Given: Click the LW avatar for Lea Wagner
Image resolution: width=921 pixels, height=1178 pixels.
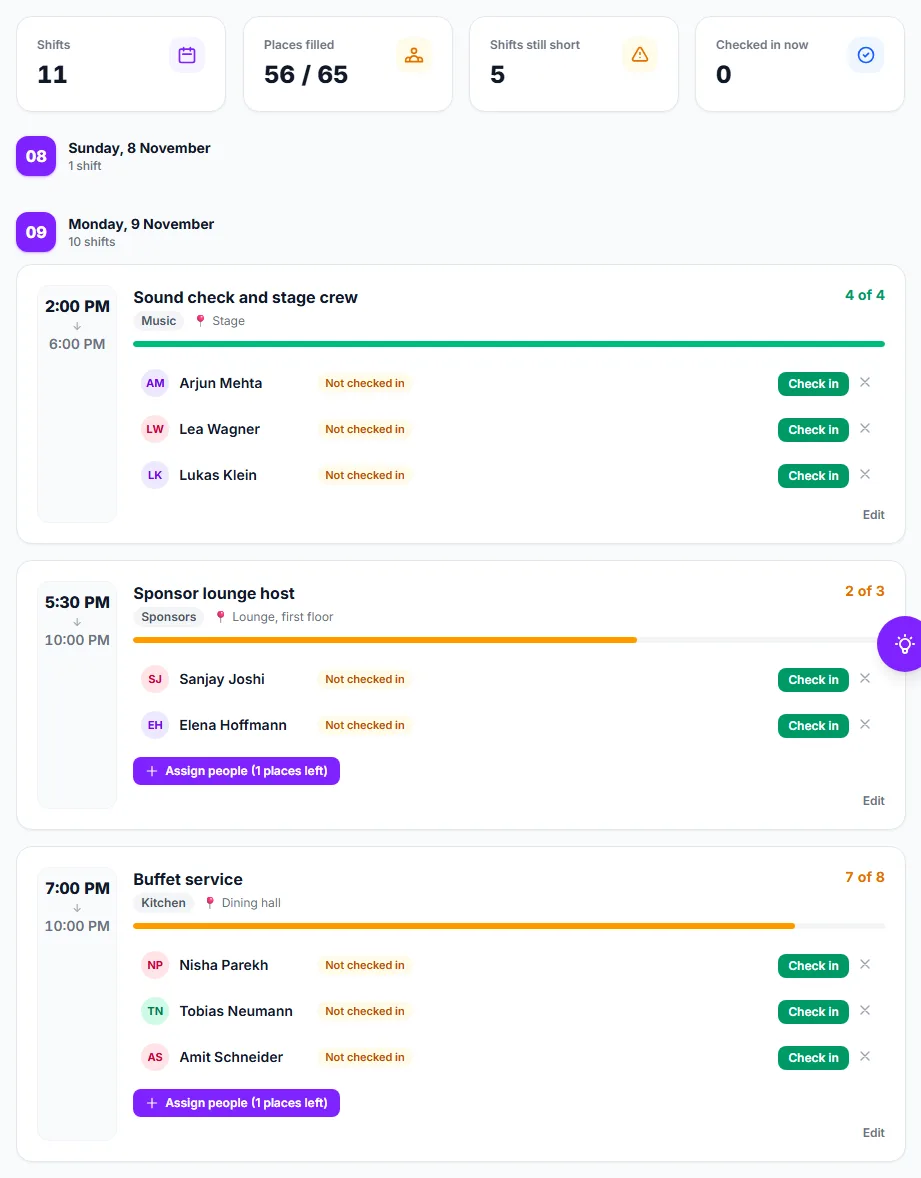Looking at the screenshot, I should [155, 429].
